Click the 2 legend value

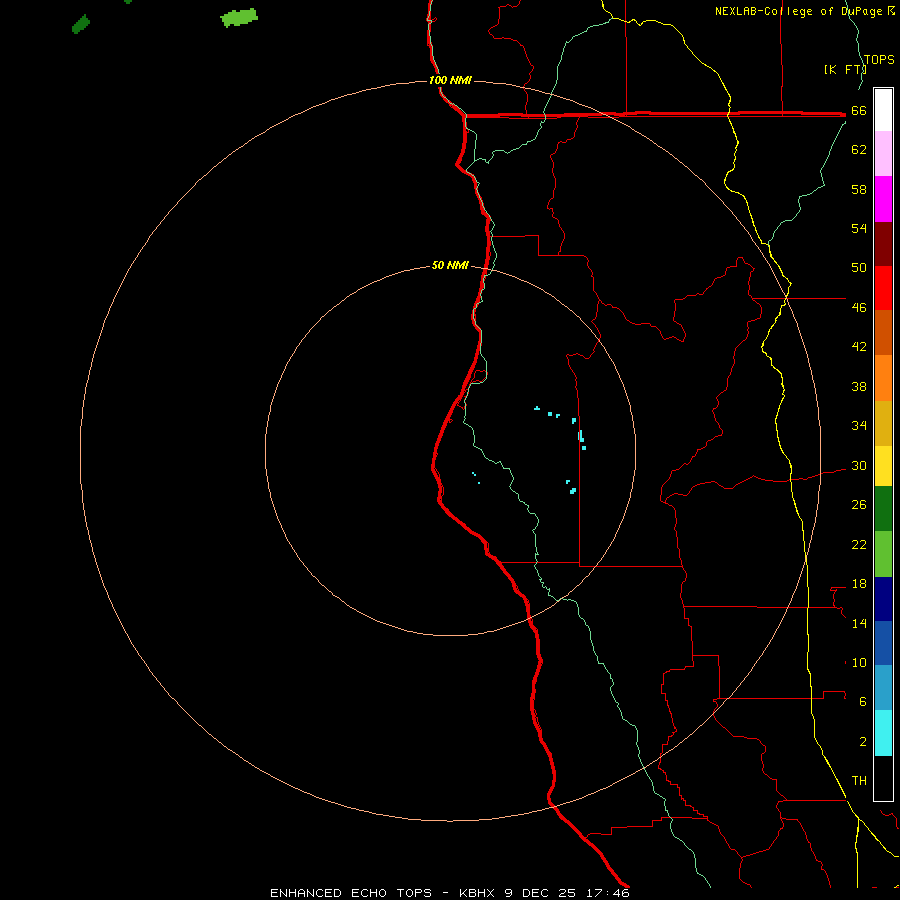pyautogui.click(x=863, y=742)
